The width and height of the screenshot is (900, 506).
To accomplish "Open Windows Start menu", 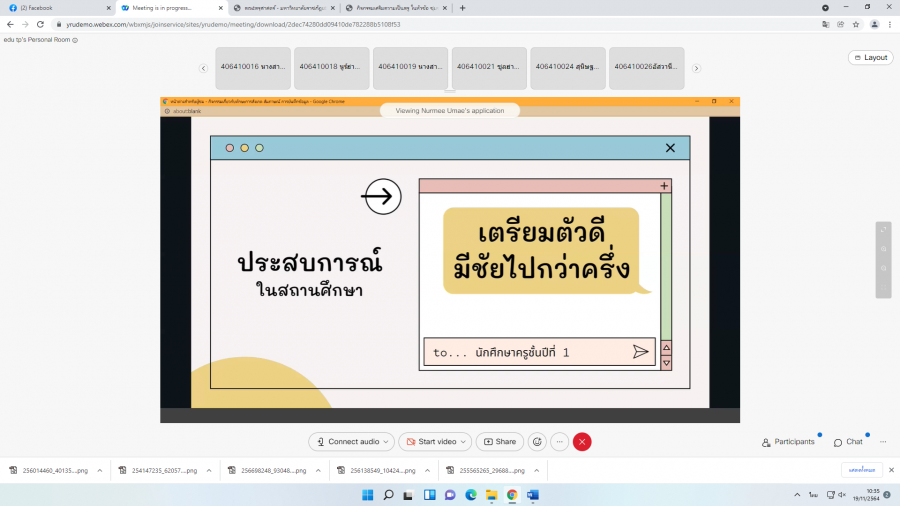I will click(365, 494).
